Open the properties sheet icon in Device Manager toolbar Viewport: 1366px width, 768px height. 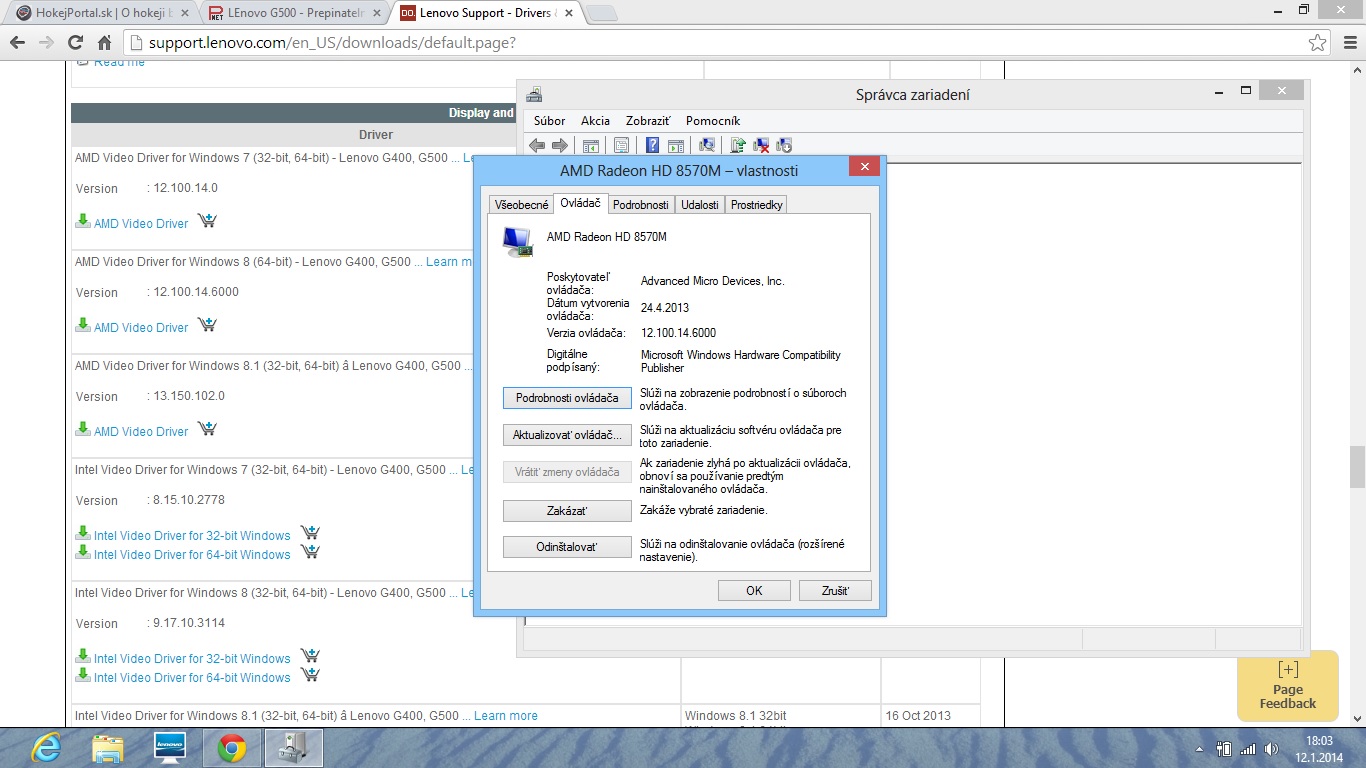(x=621, y=145)
